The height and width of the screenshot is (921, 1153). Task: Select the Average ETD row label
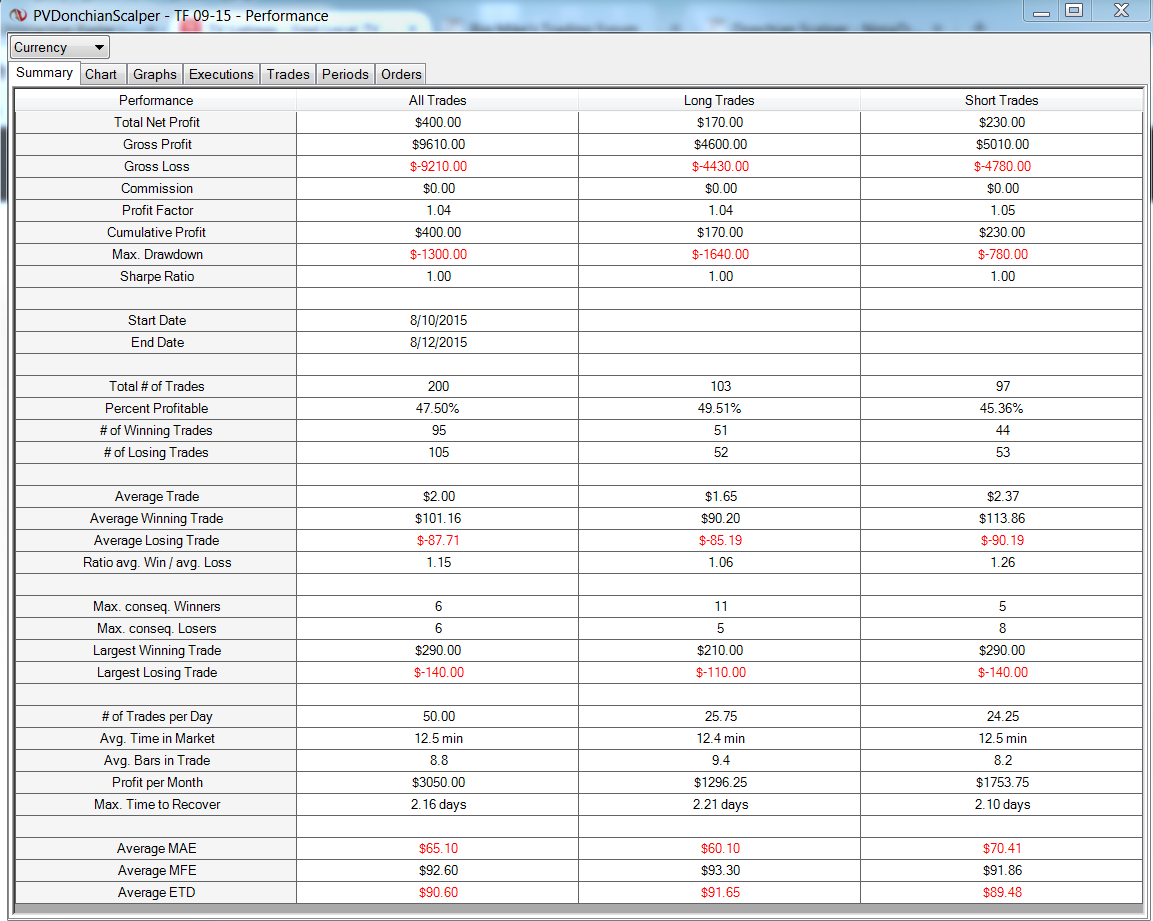pyautogui.click(x=157, y=892)
